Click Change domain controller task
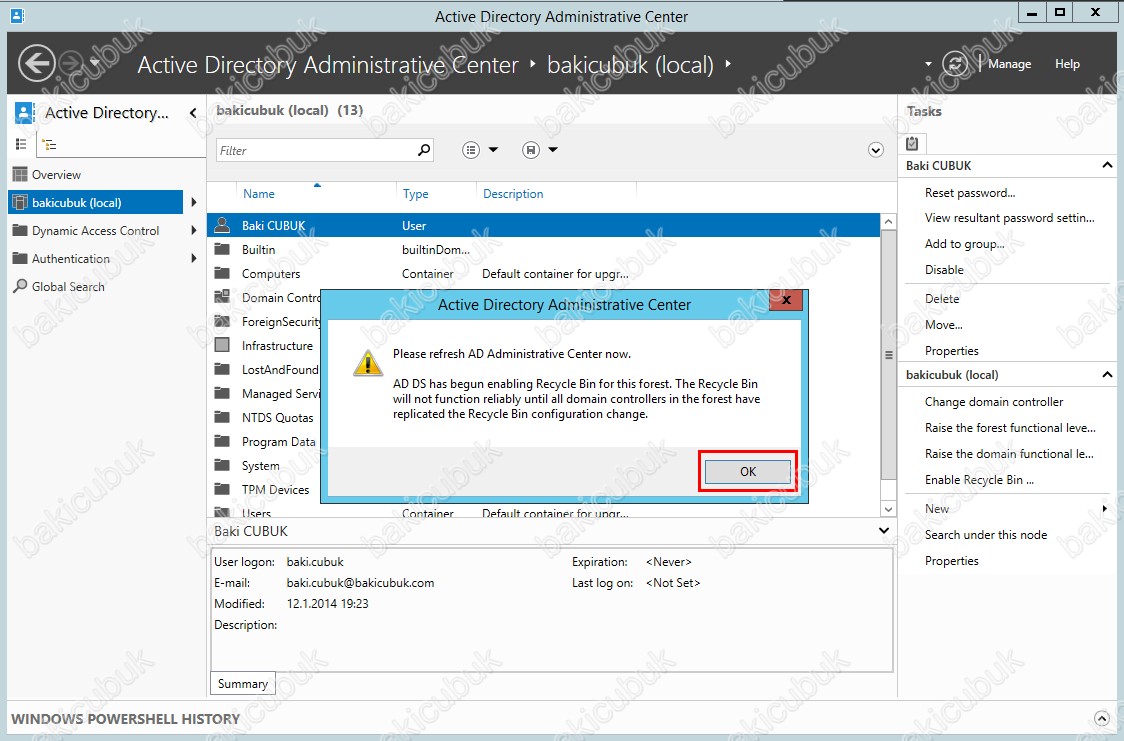 click(x=994, y=402)
